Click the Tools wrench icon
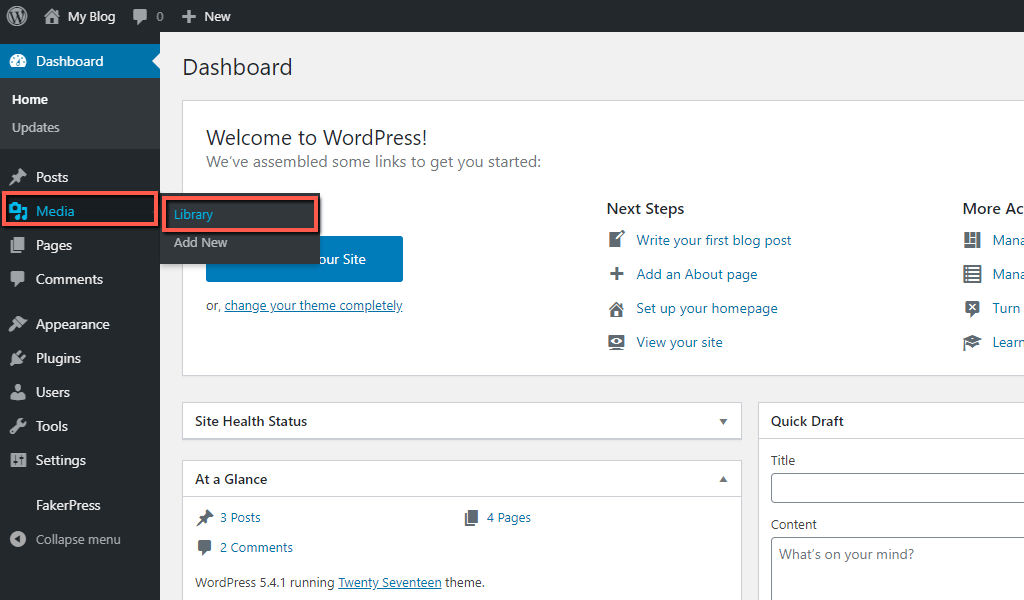 click(18, 426)
